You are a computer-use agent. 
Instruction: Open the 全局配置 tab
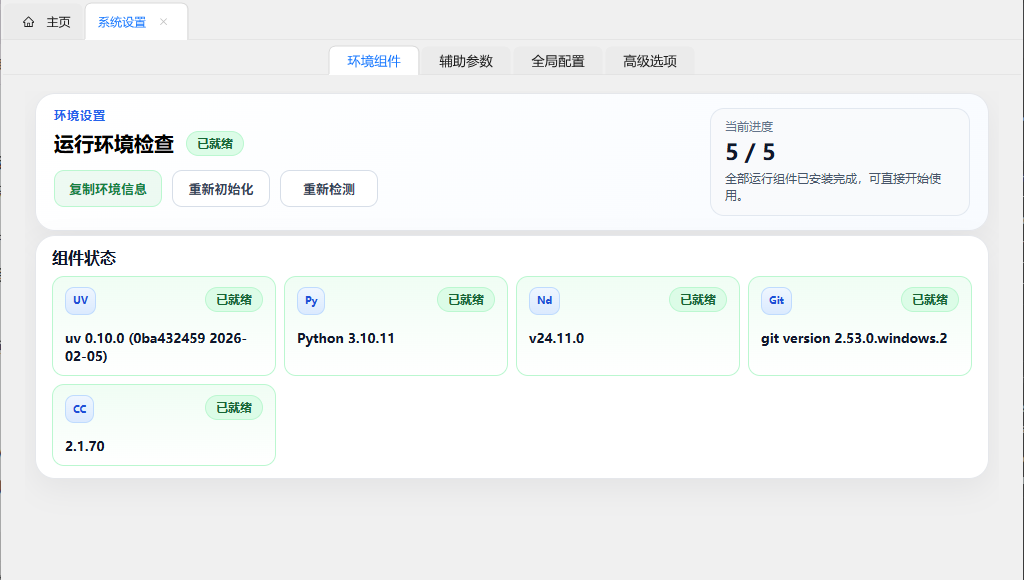click(x=558, y=60)
